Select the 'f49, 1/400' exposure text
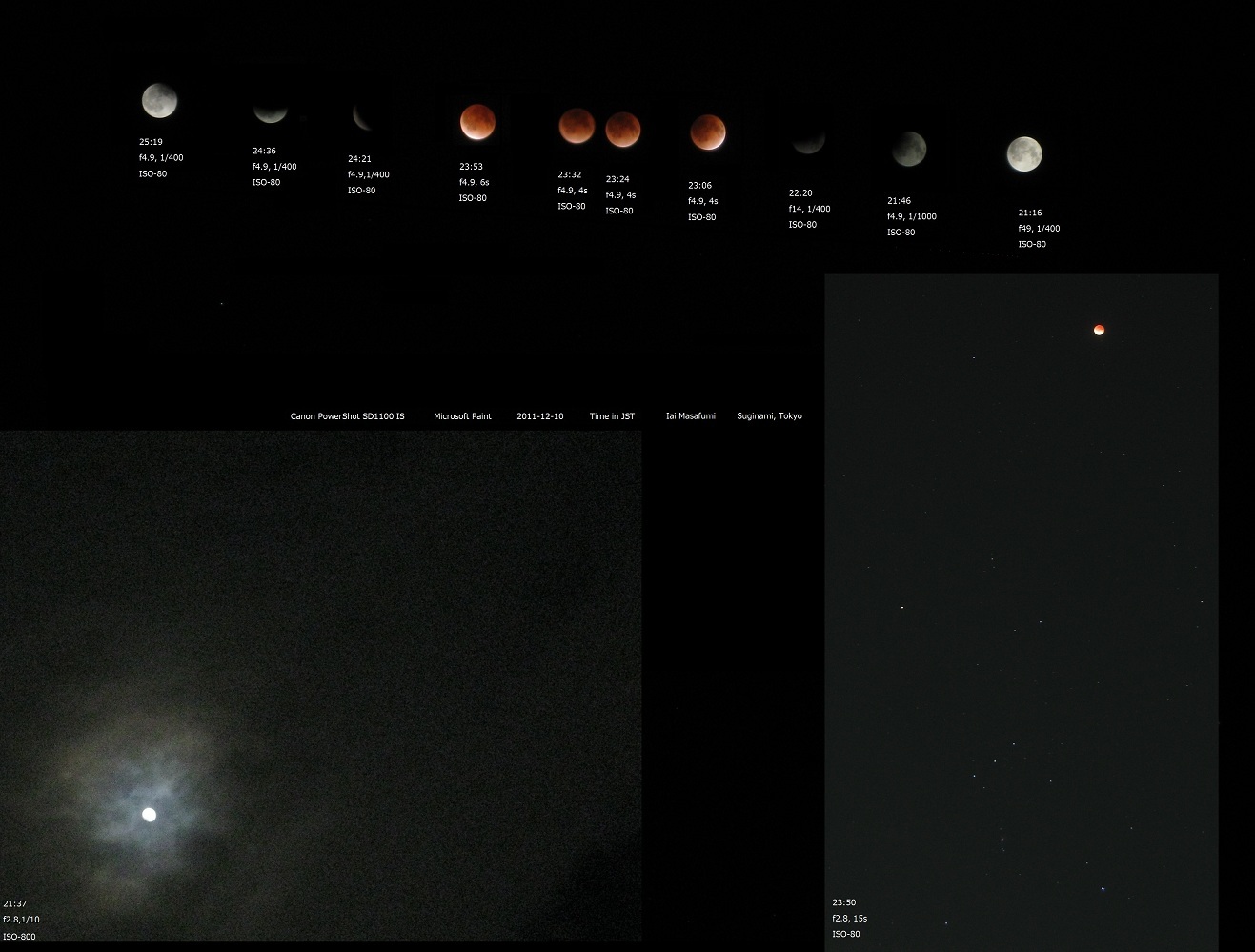1255x952 pixels. [x=1039, y=229]
